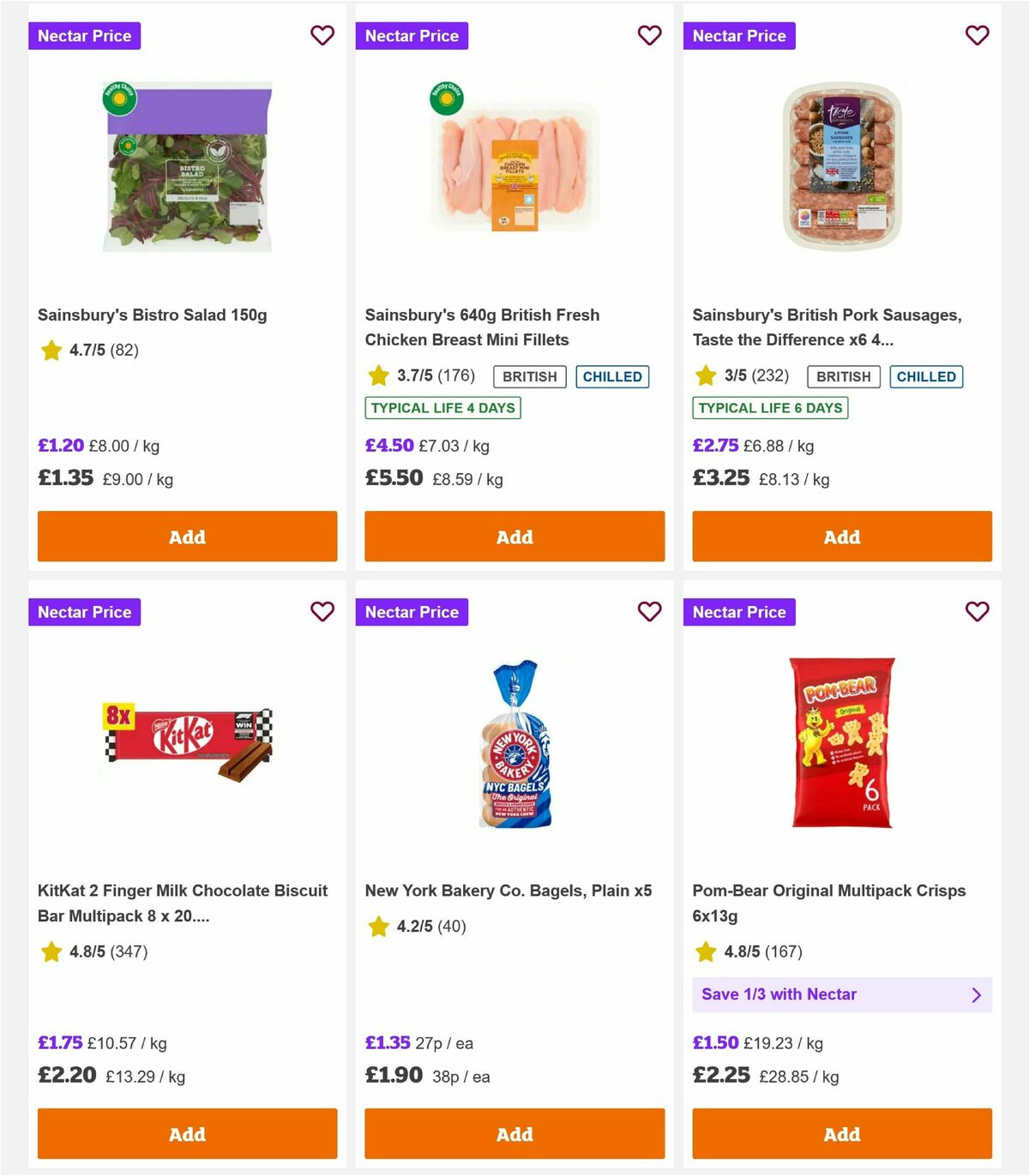Viewport: 1029px width, 1176px height.
Task: Click the star icon beside chicken fillets rating
Action: point(377,375)
